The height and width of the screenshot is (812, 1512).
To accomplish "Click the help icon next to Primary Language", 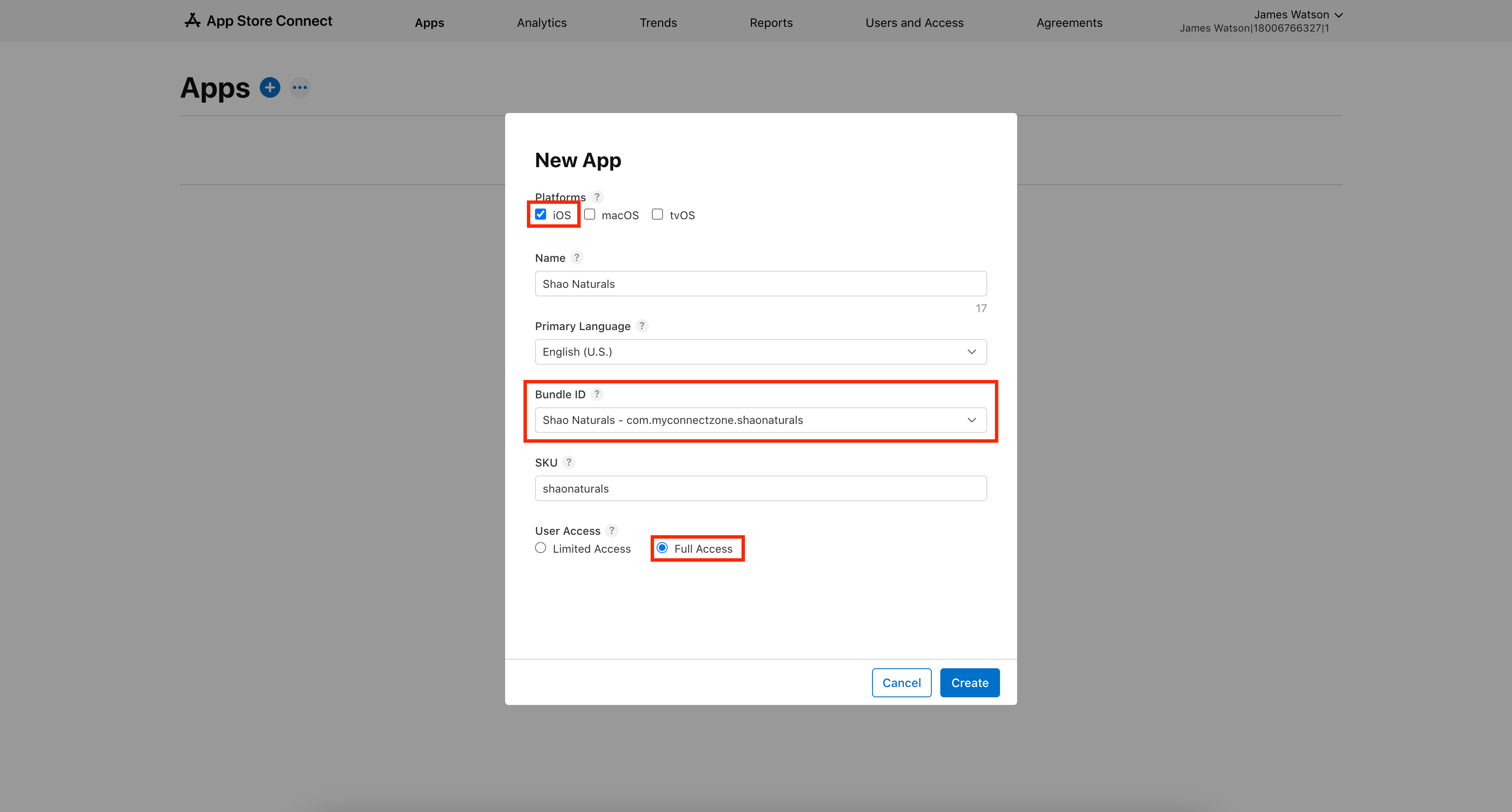I will pos(642,326).
